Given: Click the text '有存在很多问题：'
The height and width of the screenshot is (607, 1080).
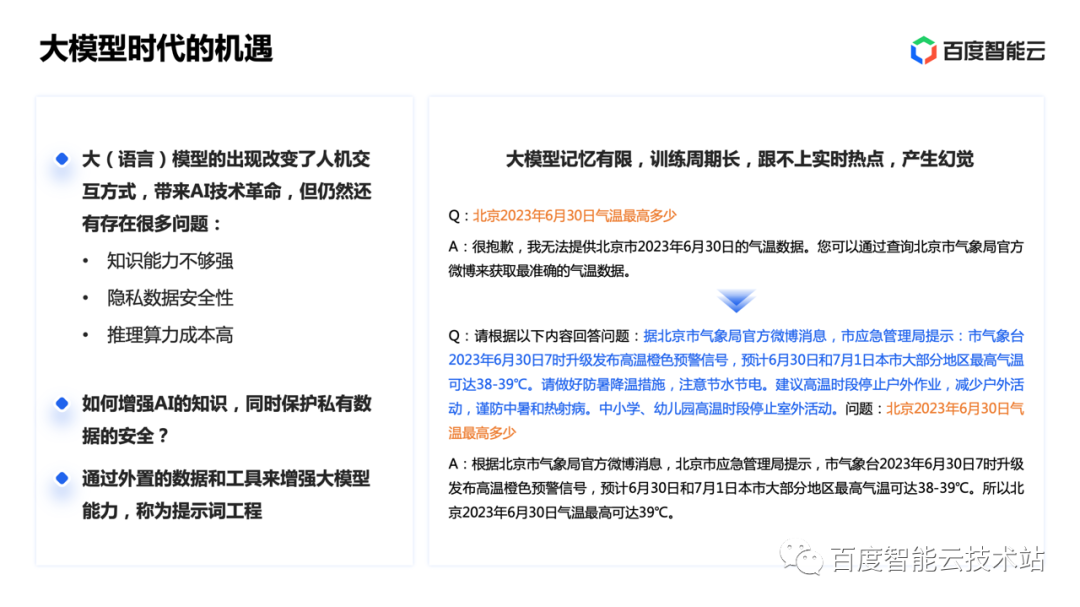Looking at the screenshot, I should (x=153, y=224).
